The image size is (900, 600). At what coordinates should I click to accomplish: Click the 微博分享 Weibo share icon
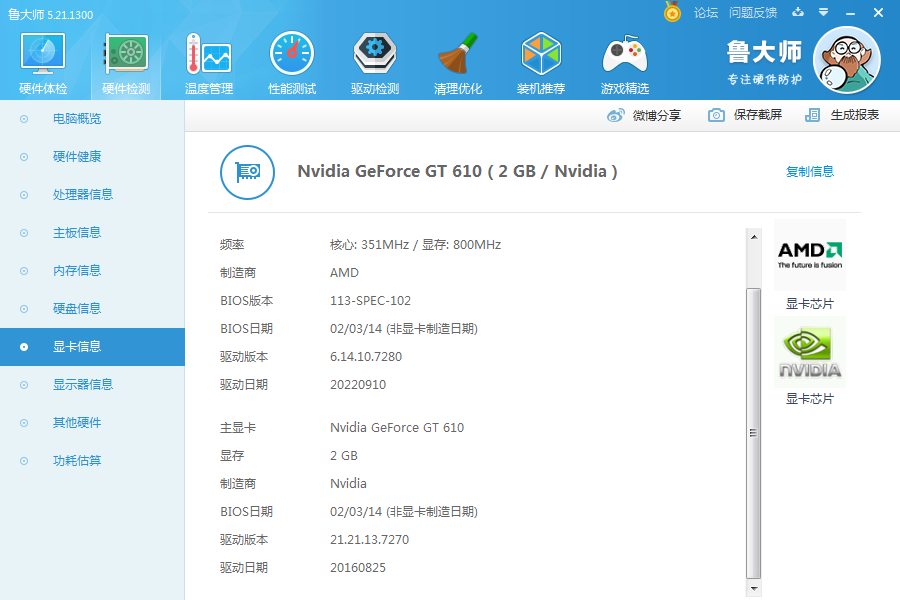[x=617, y=115]
